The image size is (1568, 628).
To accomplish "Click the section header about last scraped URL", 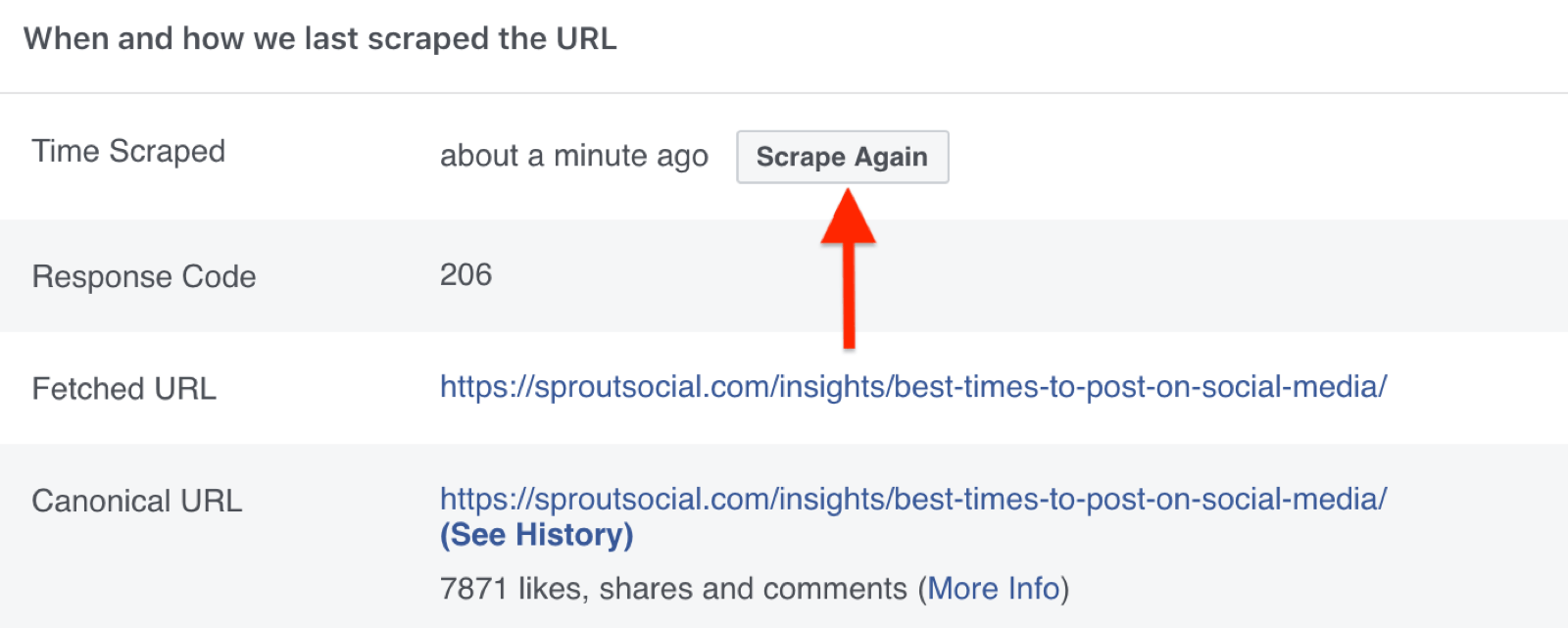I will pyautogui.click(x=322, y=38).
